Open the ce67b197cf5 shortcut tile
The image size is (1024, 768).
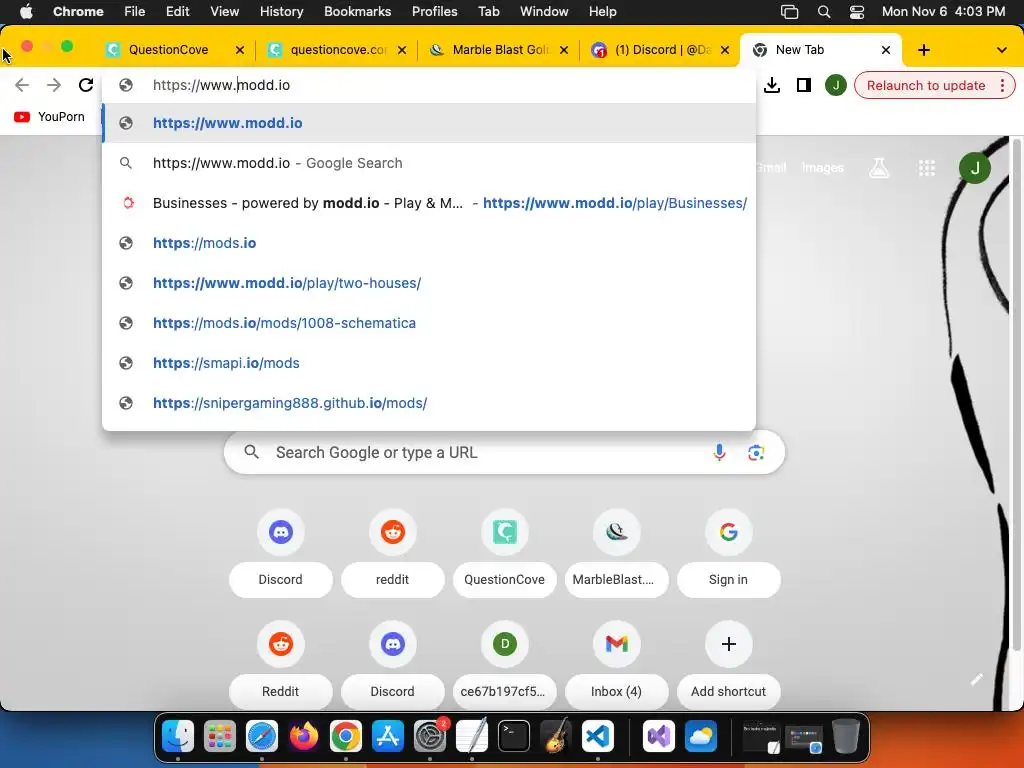(x=504, y=664)
